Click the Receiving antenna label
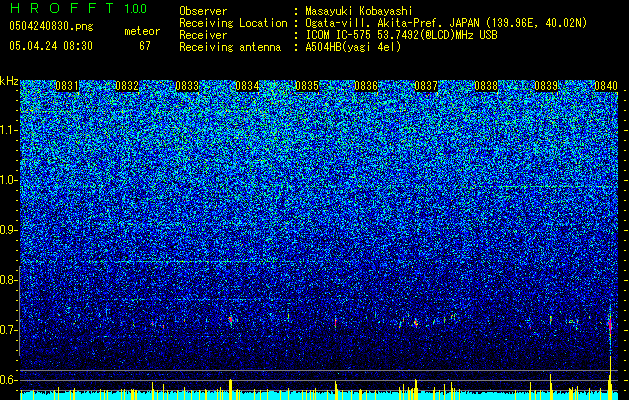The height and width of the screenshot is (400, 629). coord(230,47)
